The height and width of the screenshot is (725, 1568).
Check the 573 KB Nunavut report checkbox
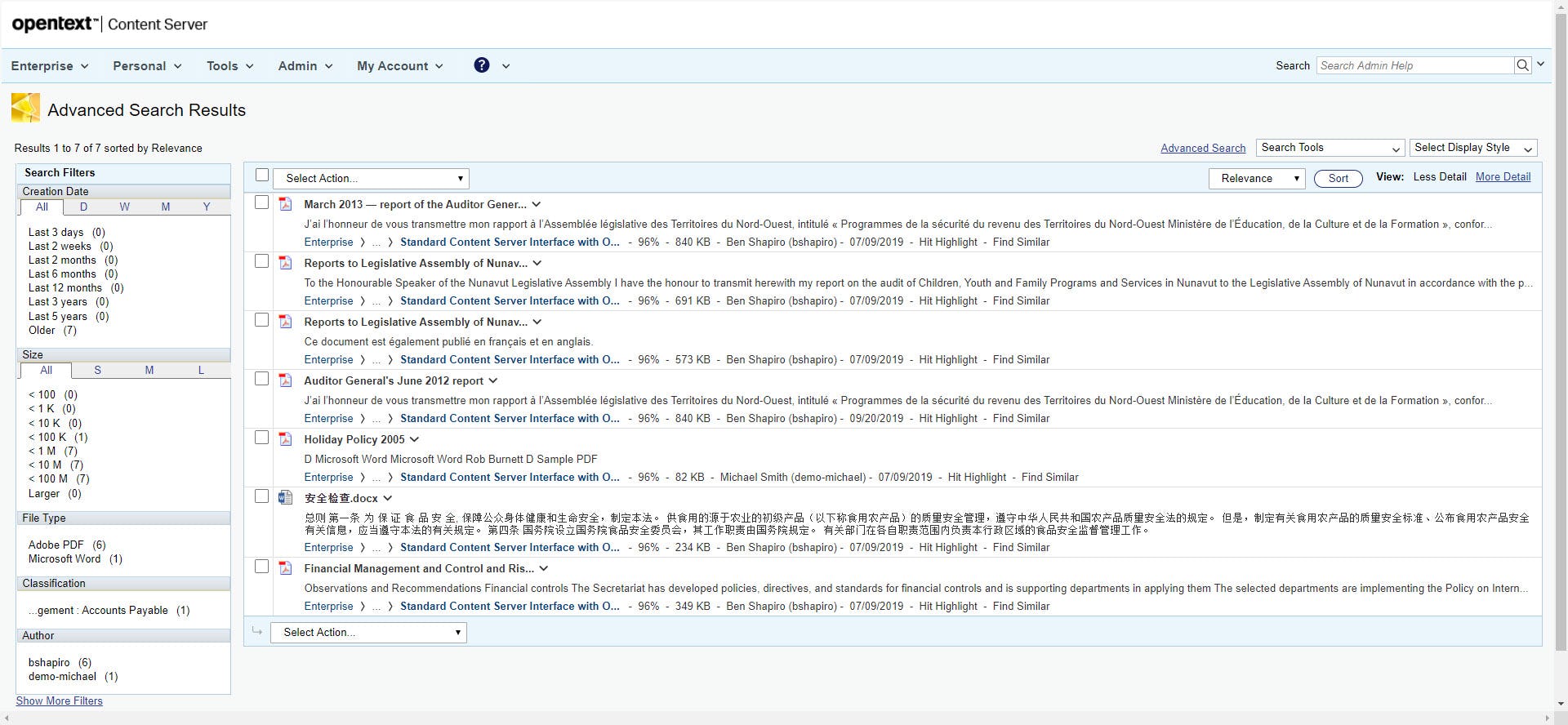(x=262, y=320)
